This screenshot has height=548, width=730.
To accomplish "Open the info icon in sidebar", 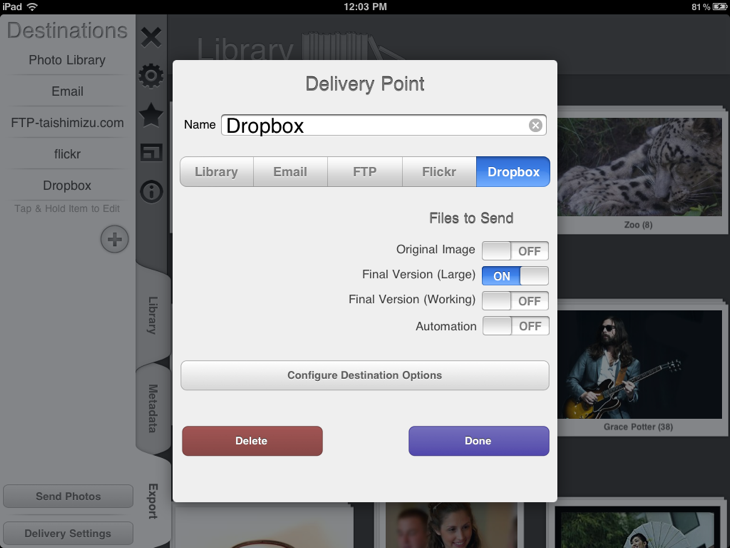I will [x=151, y=191].
